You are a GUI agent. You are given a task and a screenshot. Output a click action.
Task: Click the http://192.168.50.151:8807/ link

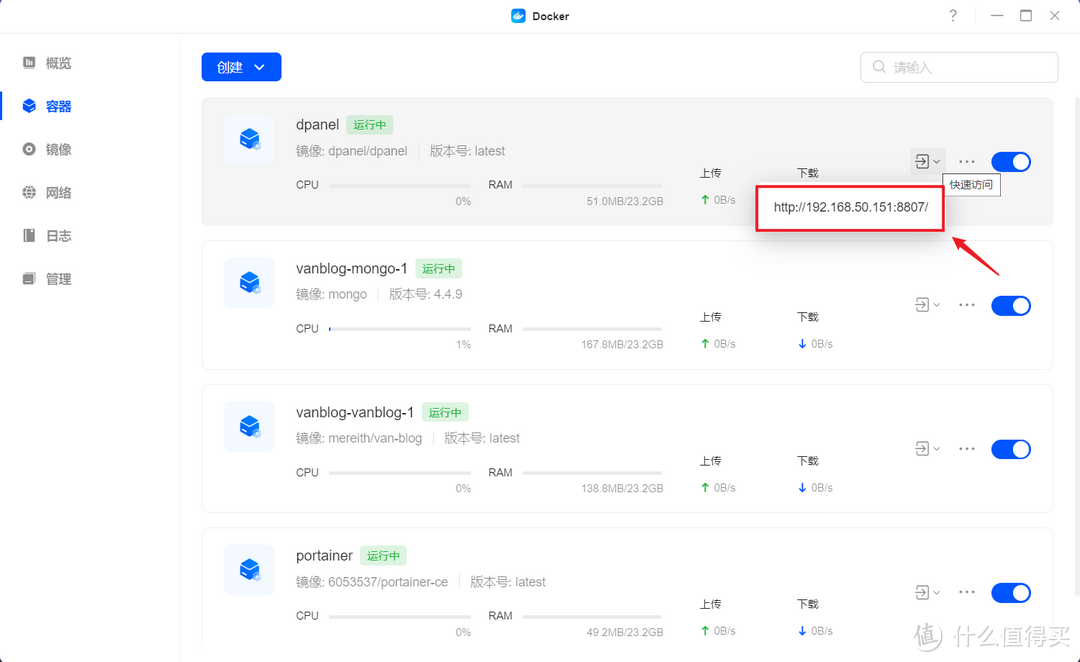849,207
